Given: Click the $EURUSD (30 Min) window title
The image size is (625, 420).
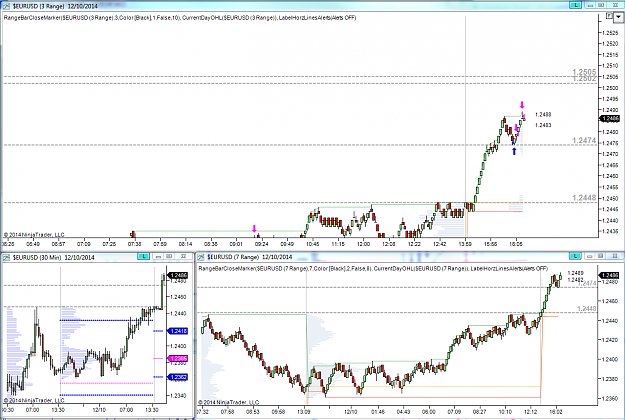Looking at the screenshot, I should coord(53,257).
